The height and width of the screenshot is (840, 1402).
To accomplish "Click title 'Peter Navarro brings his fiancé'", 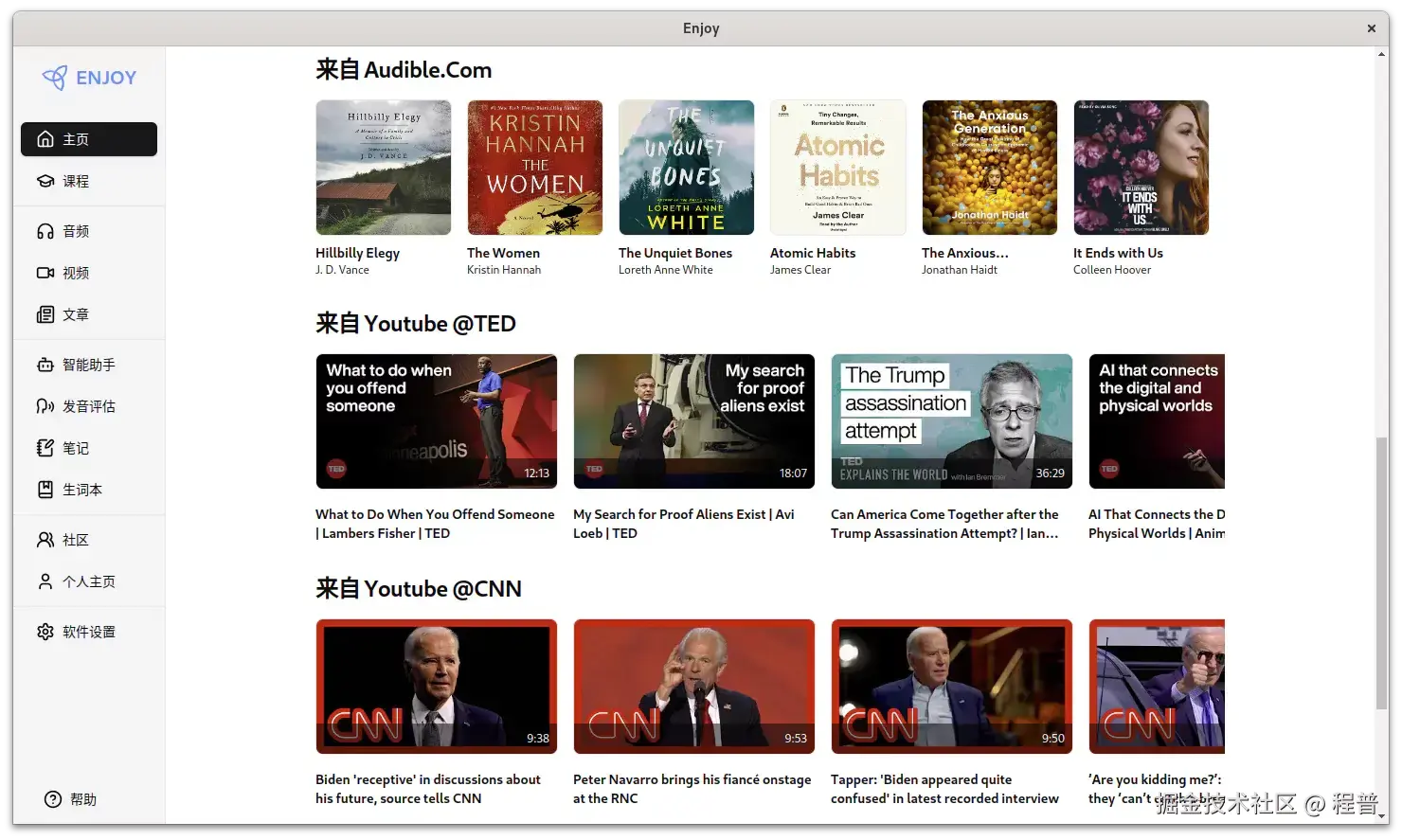I will [x=692, y=789].
